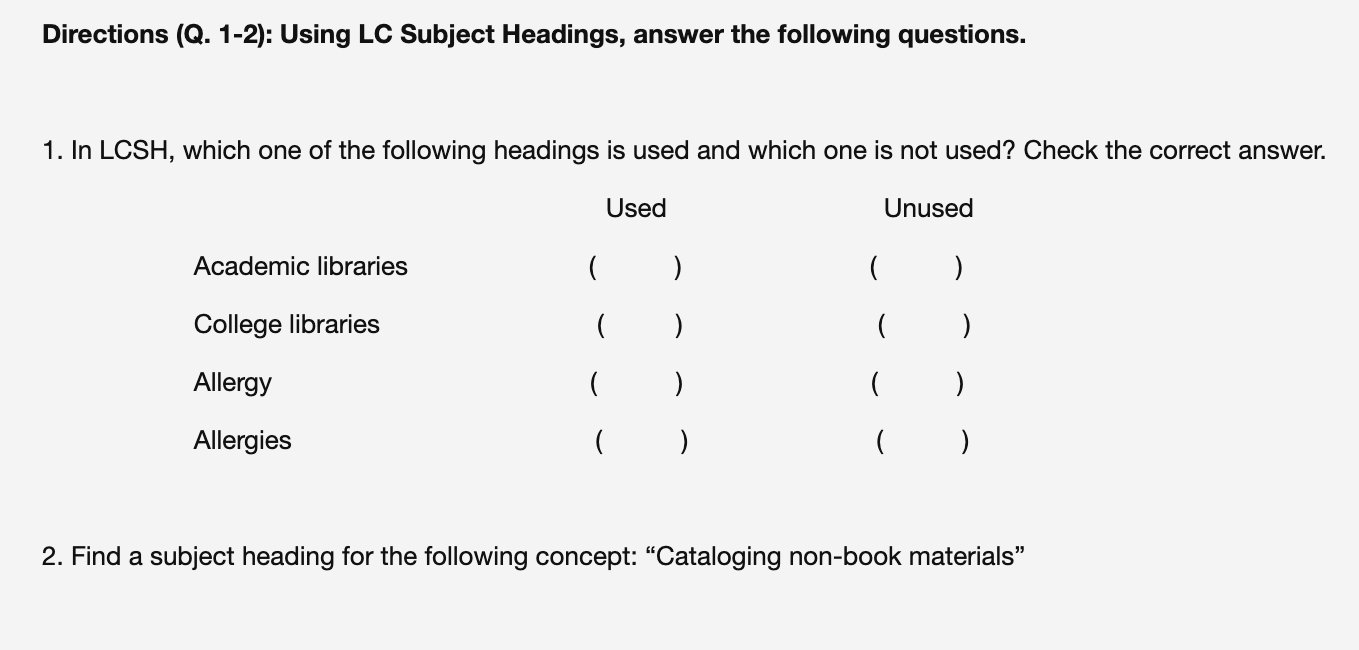
Task: Click the College libraries label
Action: 287,324
